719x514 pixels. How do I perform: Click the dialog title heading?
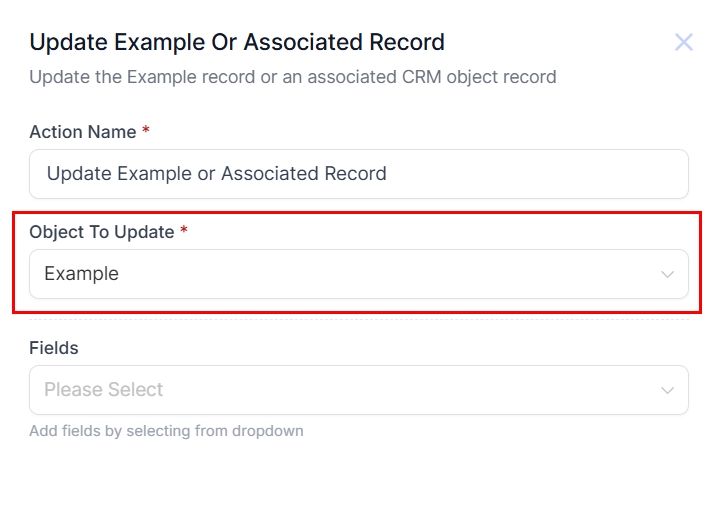pyautogui.click(x=237, y=42)
